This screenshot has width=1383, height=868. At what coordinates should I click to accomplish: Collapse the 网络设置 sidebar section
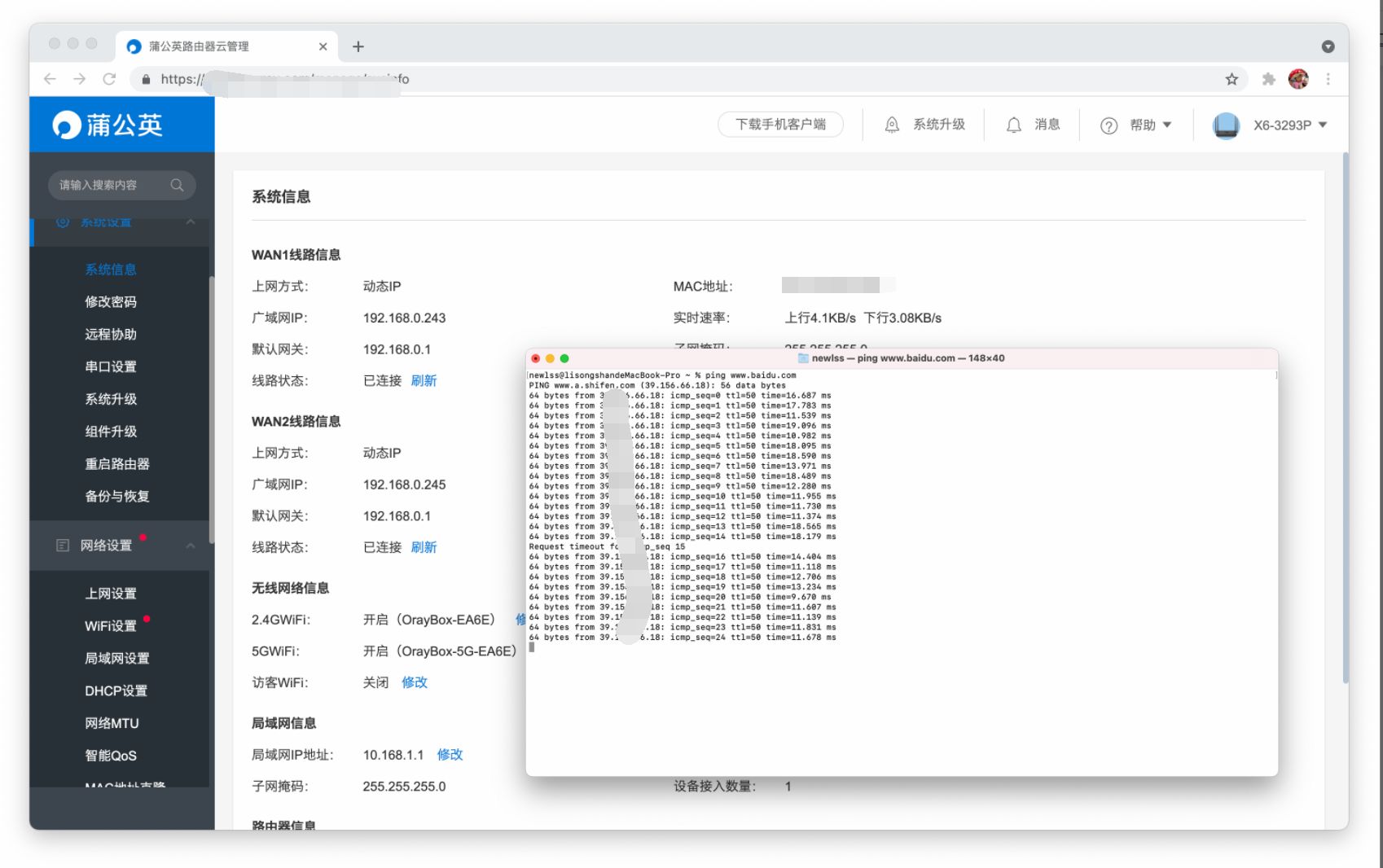point(191,546)
